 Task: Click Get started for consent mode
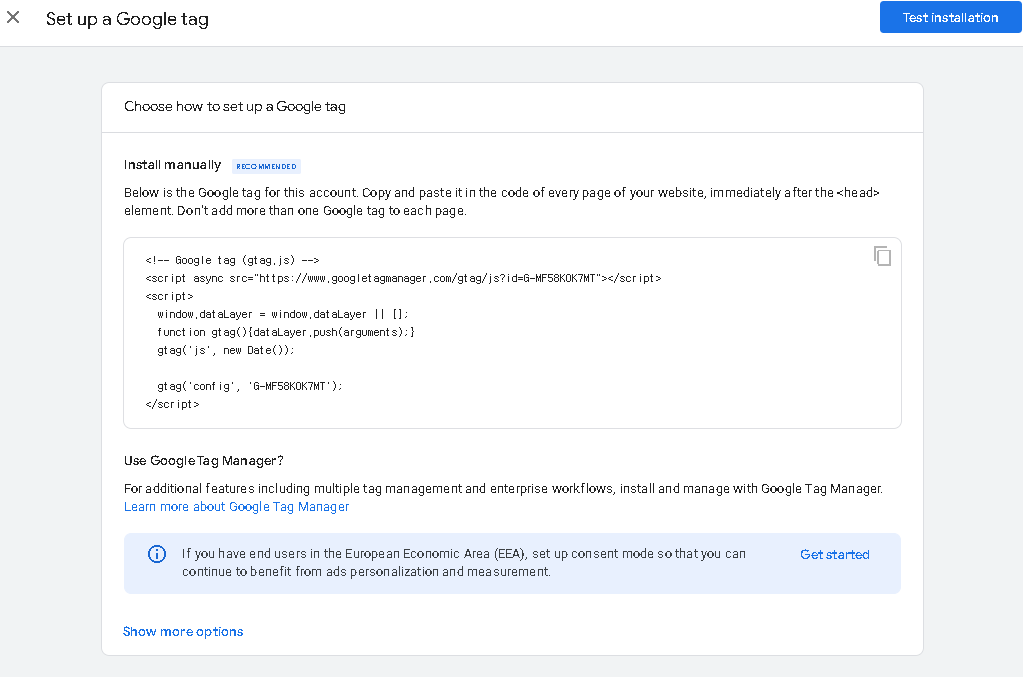pos(834,555)
